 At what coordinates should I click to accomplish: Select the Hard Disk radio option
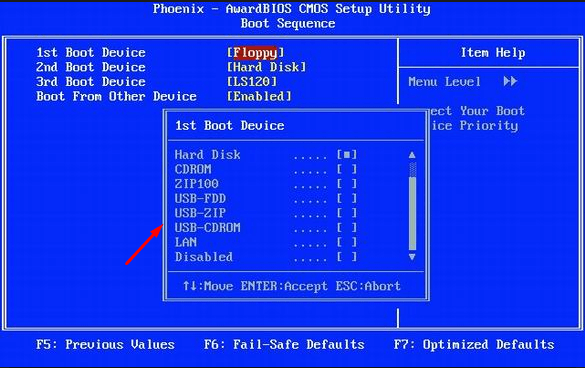pyautogui.click(x=347, y=155)
